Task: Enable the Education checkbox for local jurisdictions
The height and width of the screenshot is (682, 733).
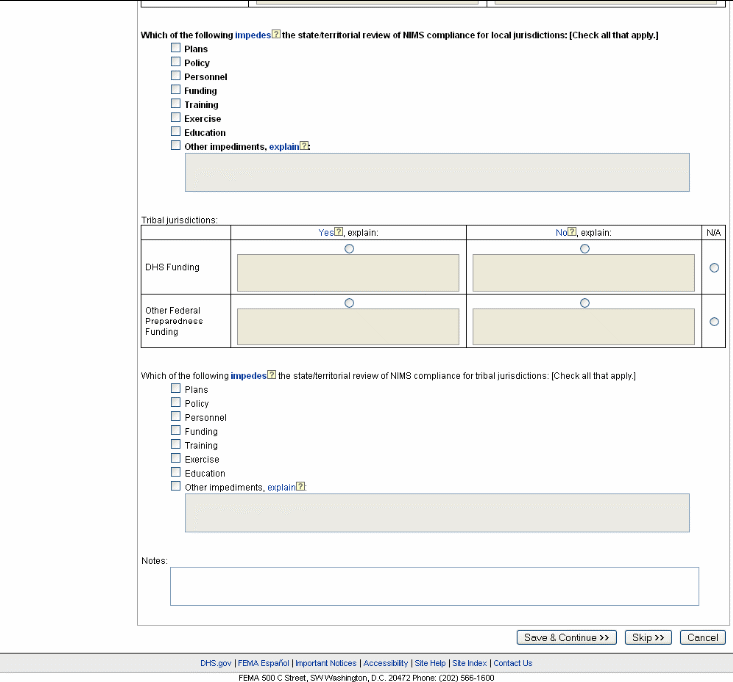Action: pos(176,132)
